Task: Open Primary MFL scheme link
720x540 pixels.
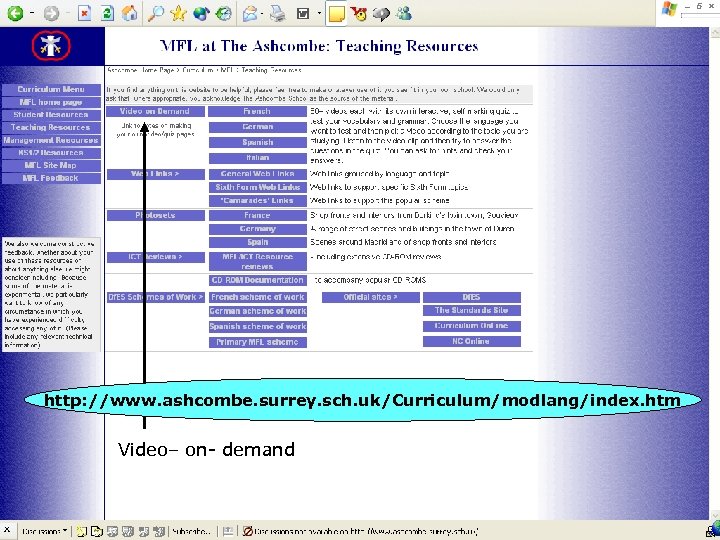Action: click(x=258, y=342)
